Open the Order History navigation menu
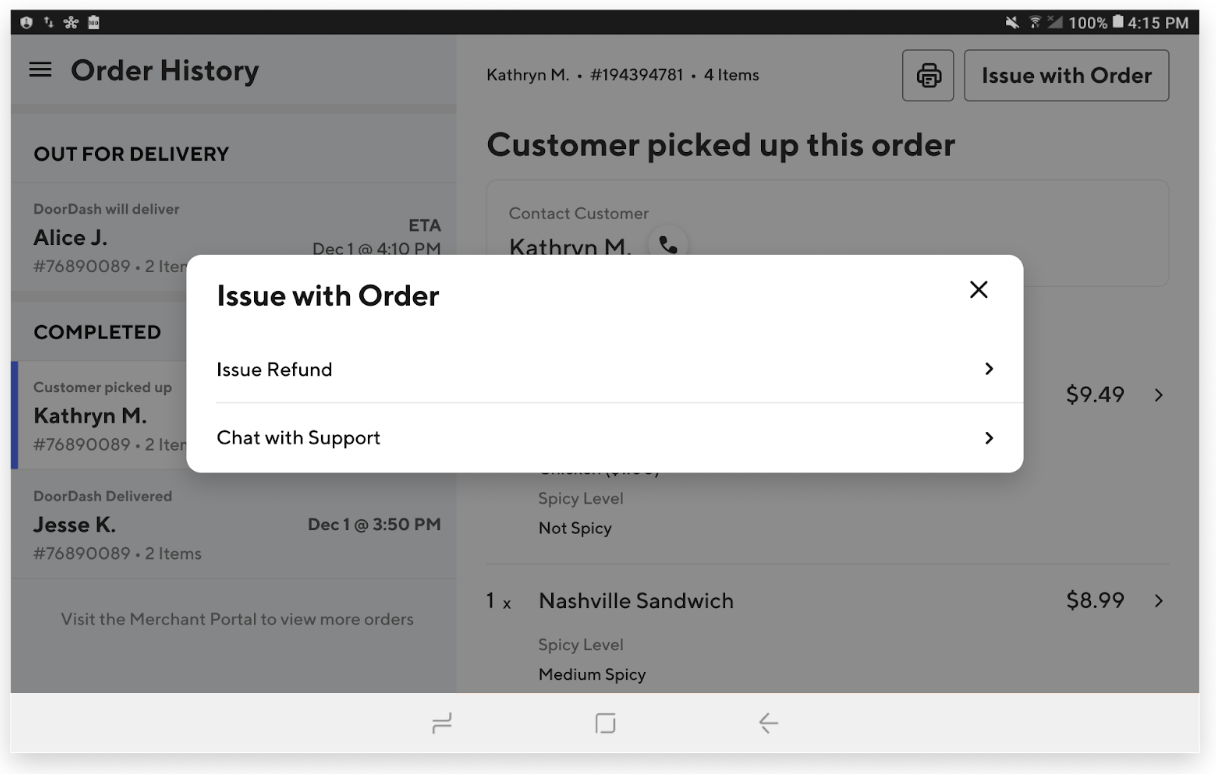 (x=40, y=70)
